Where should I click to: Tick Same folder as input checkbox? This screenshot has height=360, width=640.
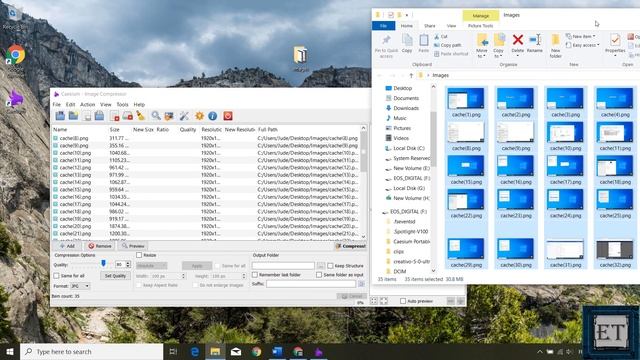[x=319, y=275]
